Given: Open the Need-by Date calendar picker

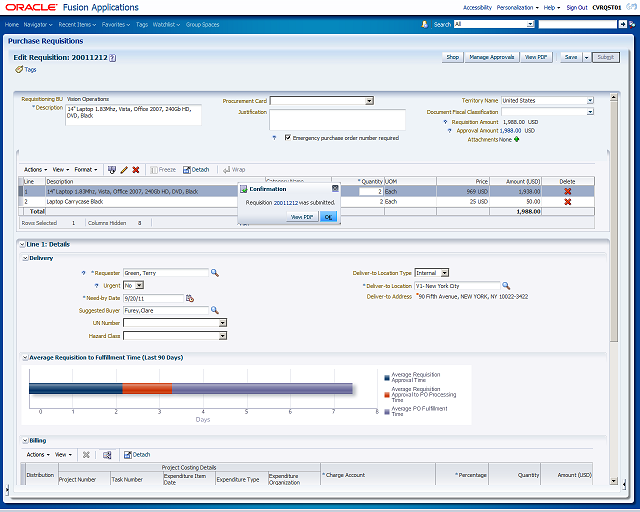Looking at the screenshot, I should 190,298.
